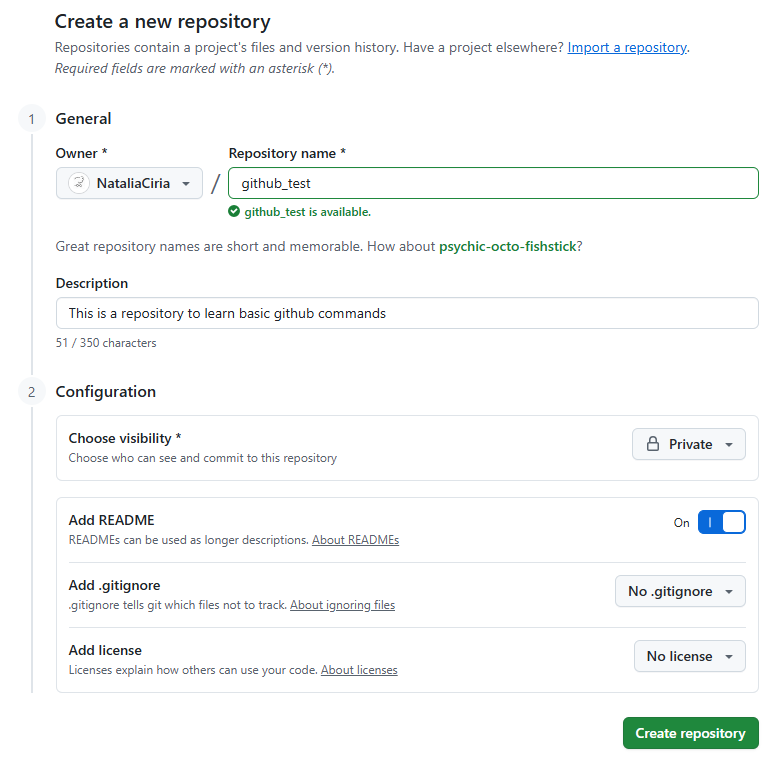Visit the About licenses link
The width and height of the screenshot is (783, 767).
(x=359, y=670)
